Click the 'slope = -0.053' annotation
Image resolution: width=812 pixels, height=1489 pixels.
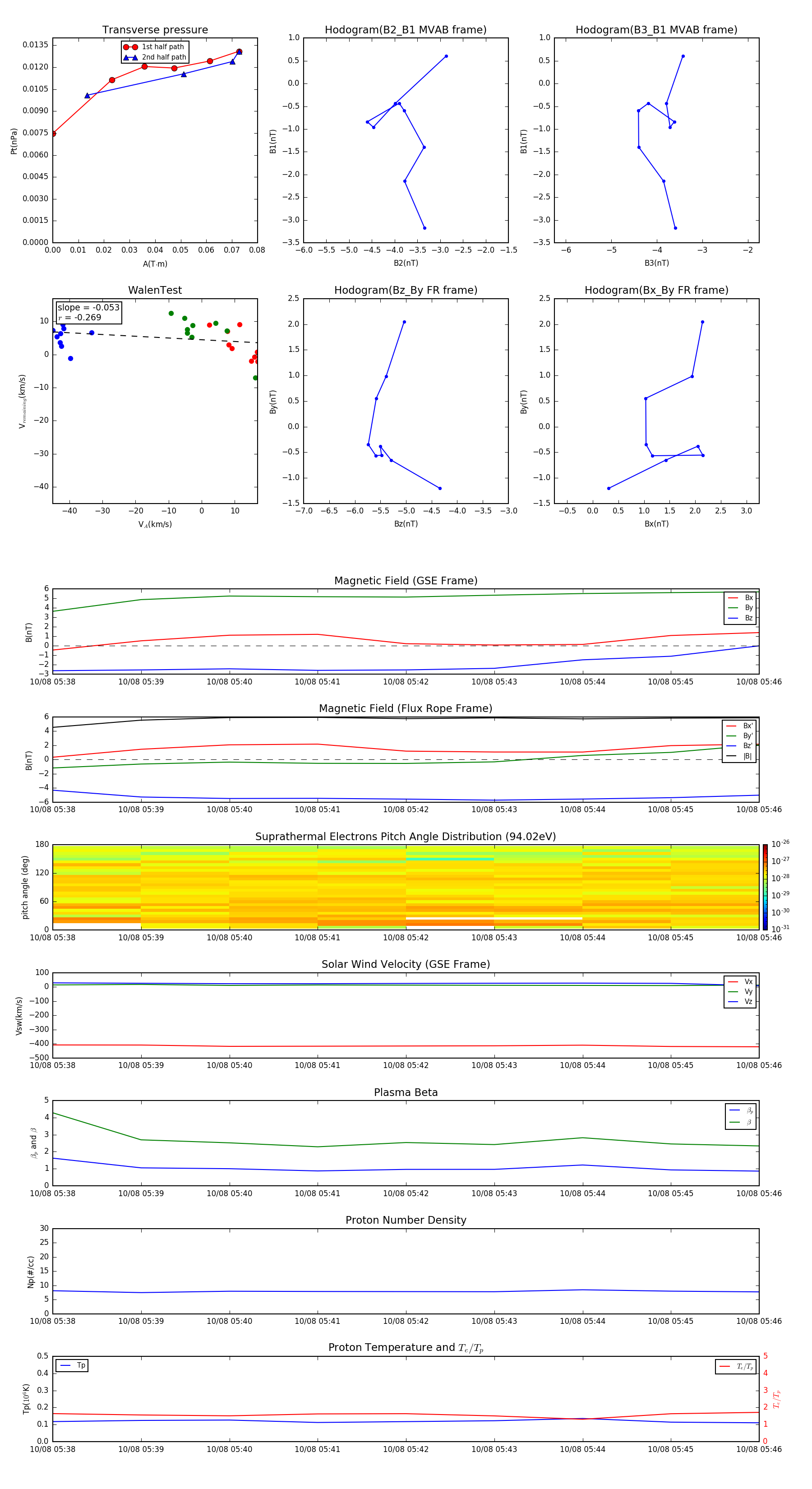[x=88, y=308]
